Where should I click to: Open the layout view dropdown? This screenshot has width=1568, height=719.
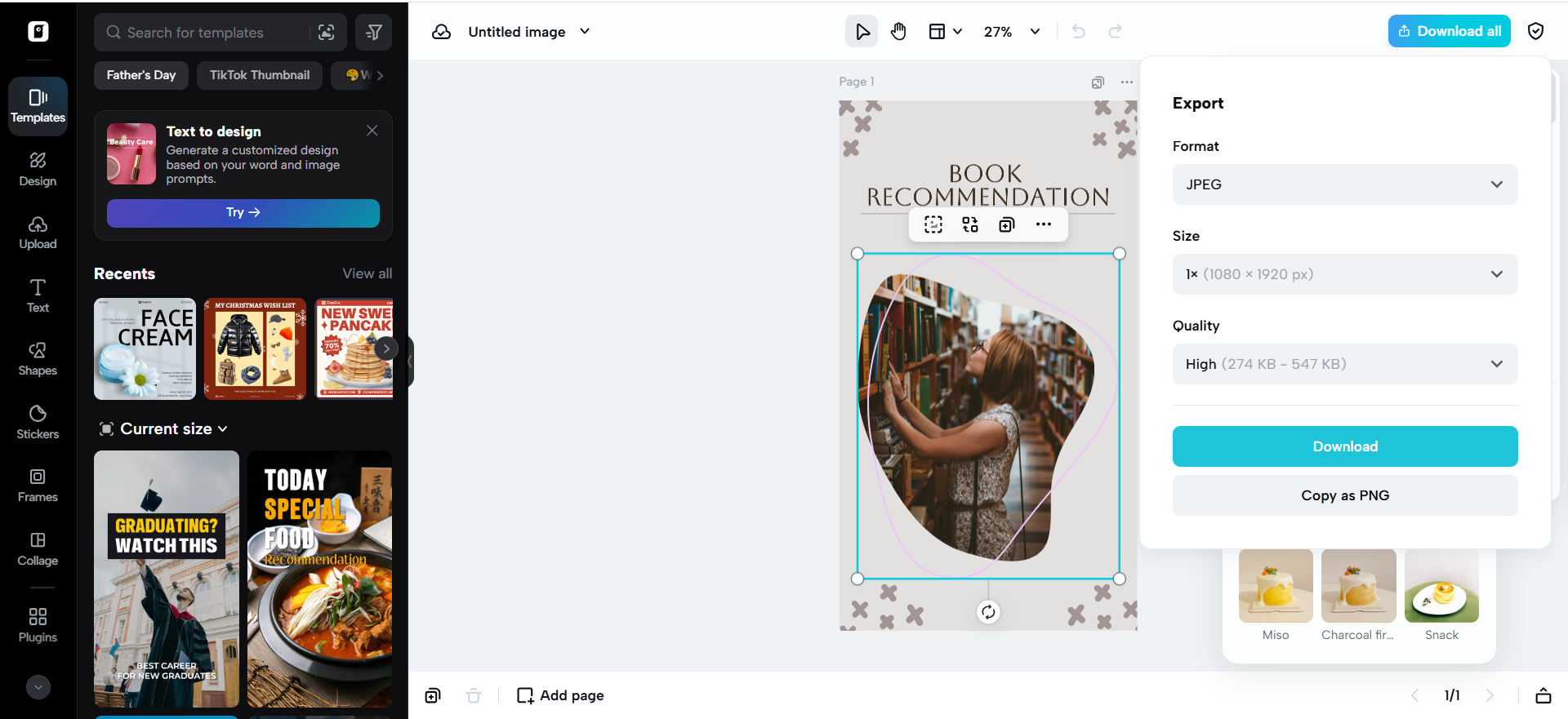[946, 32]
